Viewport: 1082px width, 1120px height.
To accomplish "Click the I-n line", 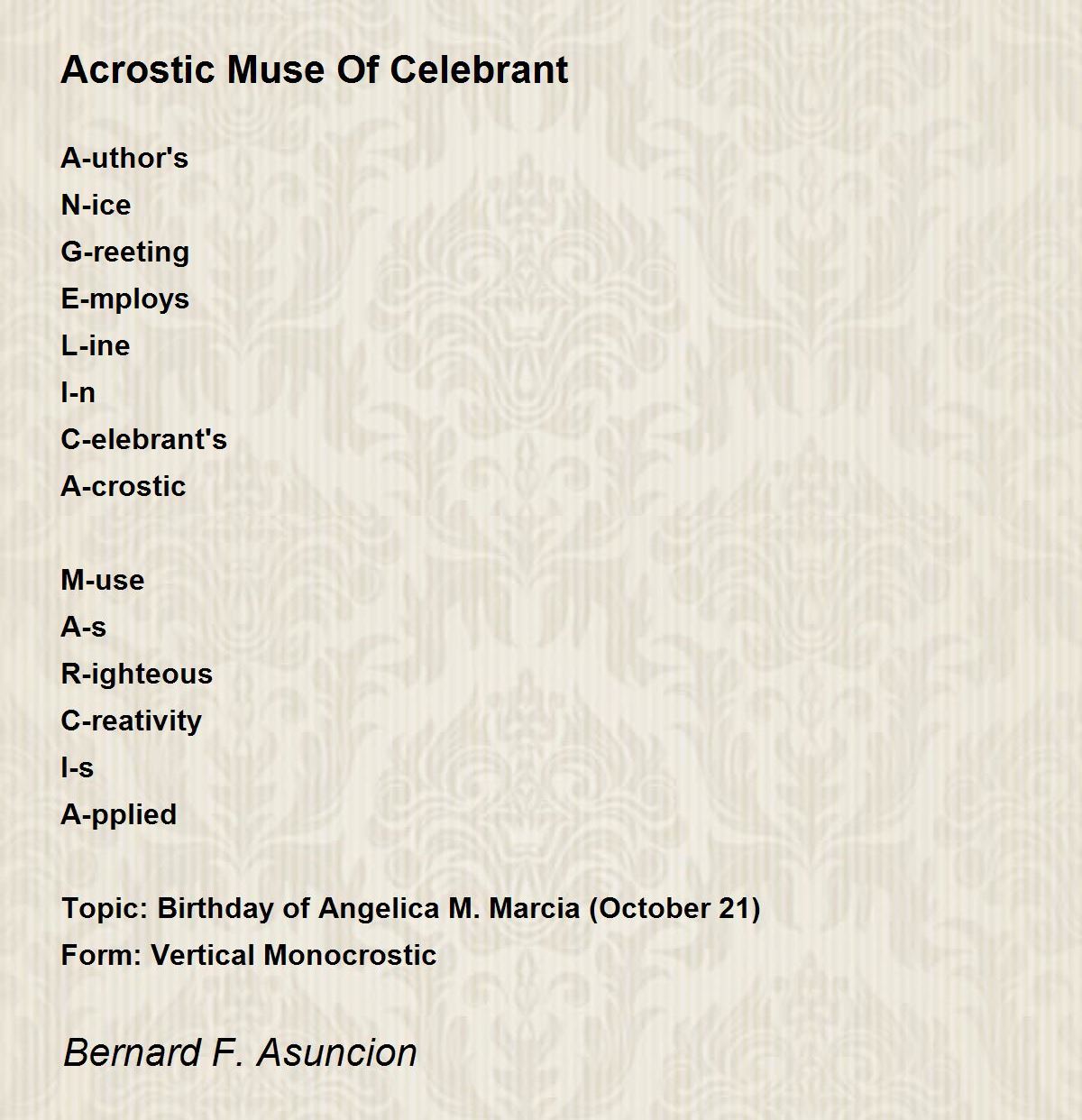I will click(78, 392).
